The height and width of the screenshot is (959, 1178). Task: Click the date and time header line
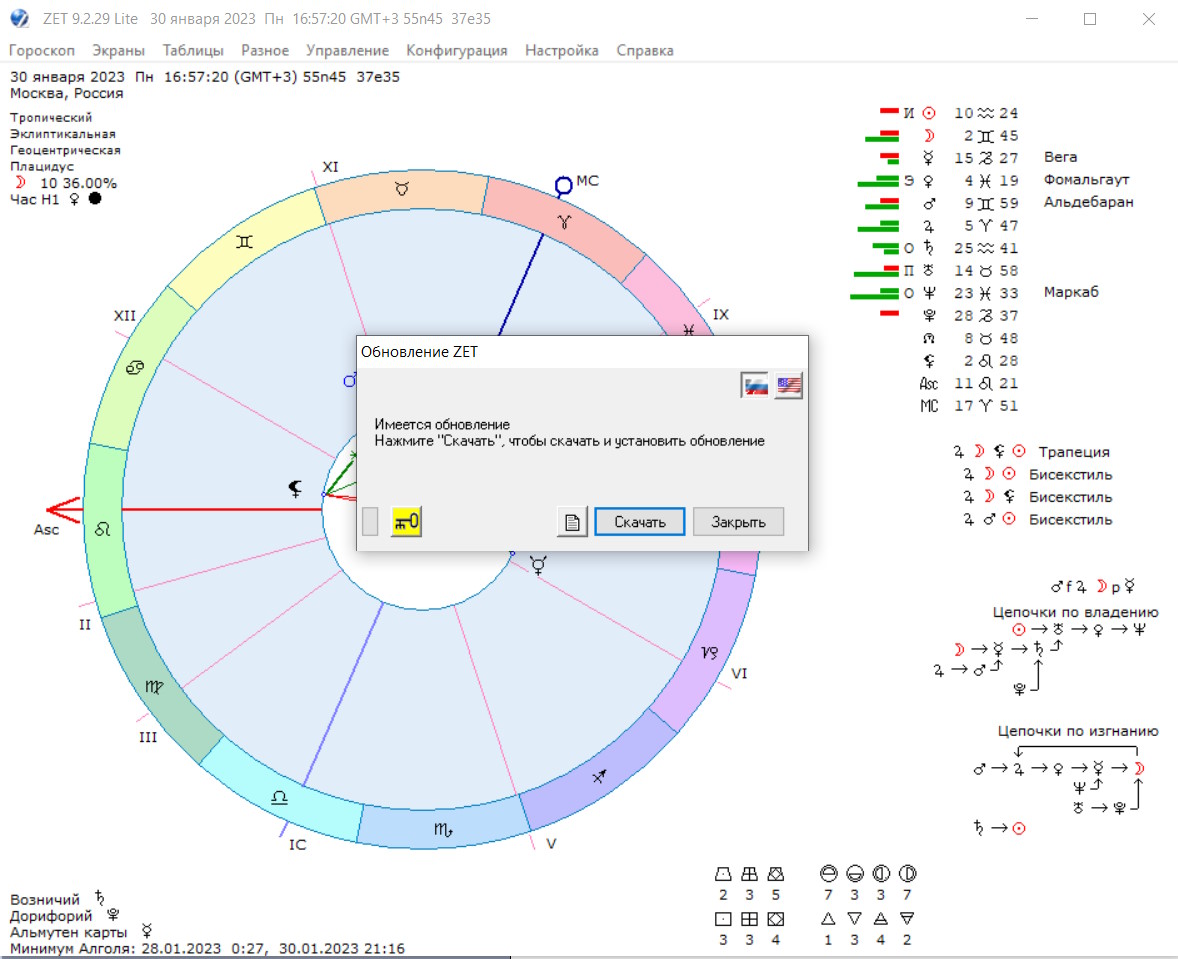pos(205,77)
